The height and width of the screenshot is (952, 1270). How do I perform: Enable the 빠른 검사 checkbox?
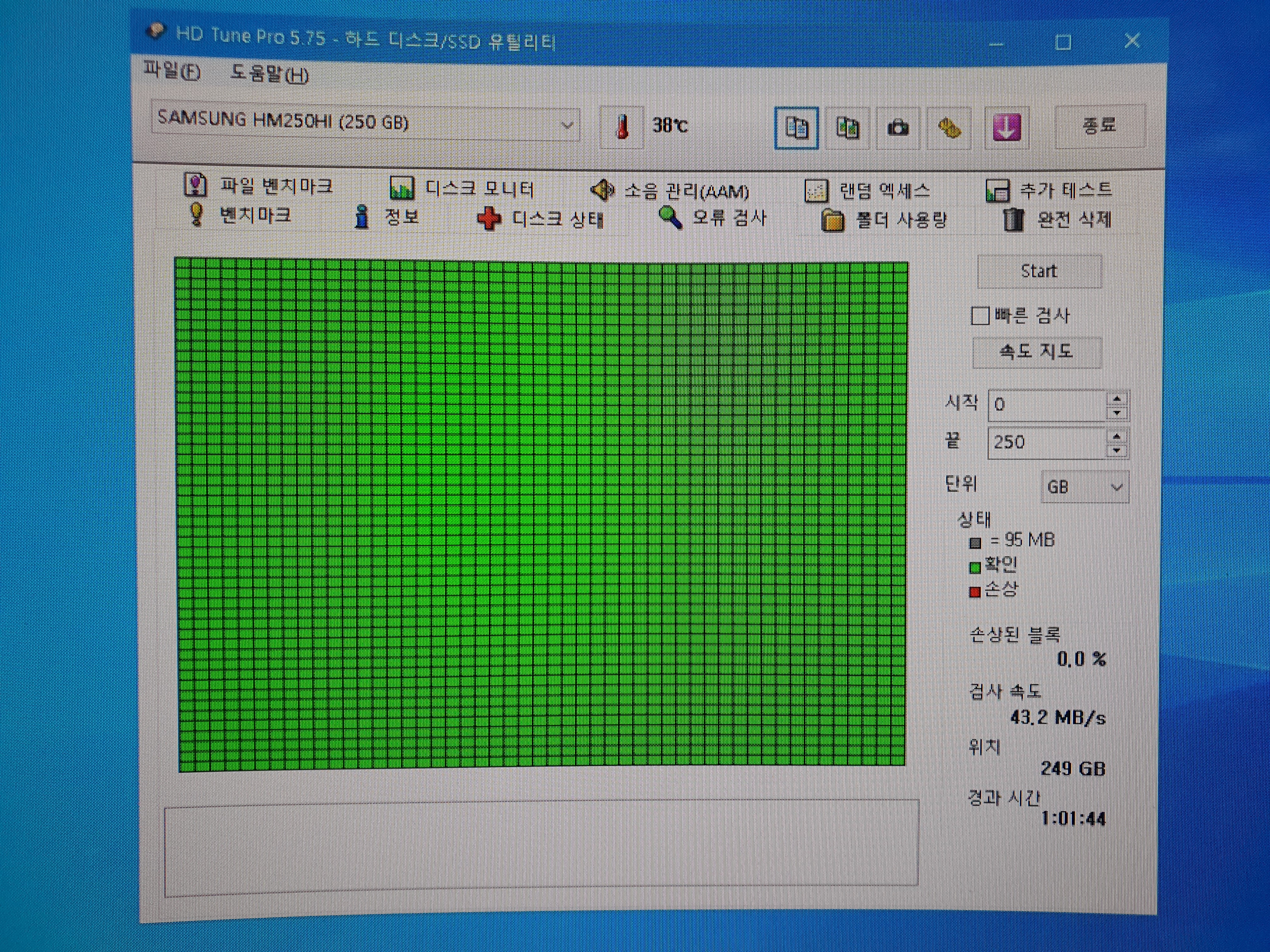tap(980, 316)
